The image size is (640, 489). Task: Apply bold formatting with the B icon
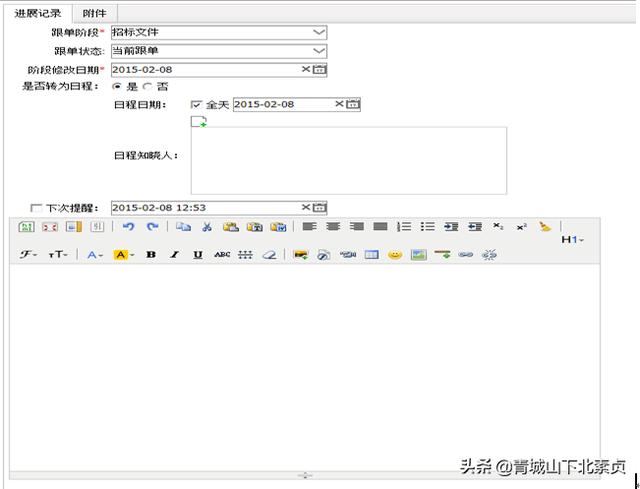(x=151, y=255)
